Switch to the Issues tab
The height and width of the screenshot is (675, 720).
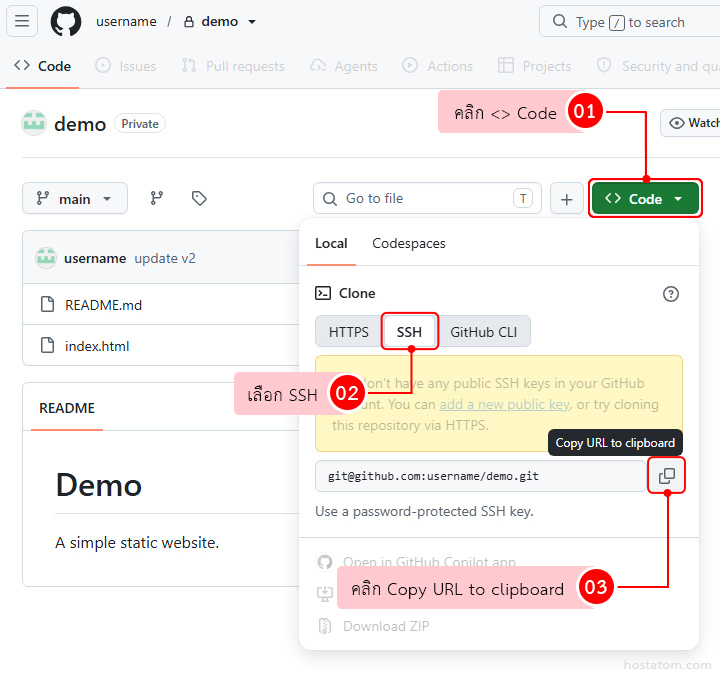pos(126,66)
